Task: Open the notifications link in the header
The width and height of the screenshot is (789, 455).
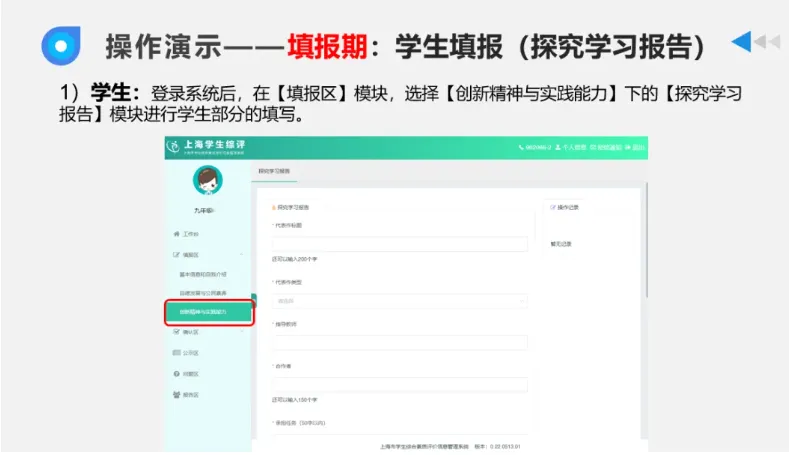Action: pos(606,147)
